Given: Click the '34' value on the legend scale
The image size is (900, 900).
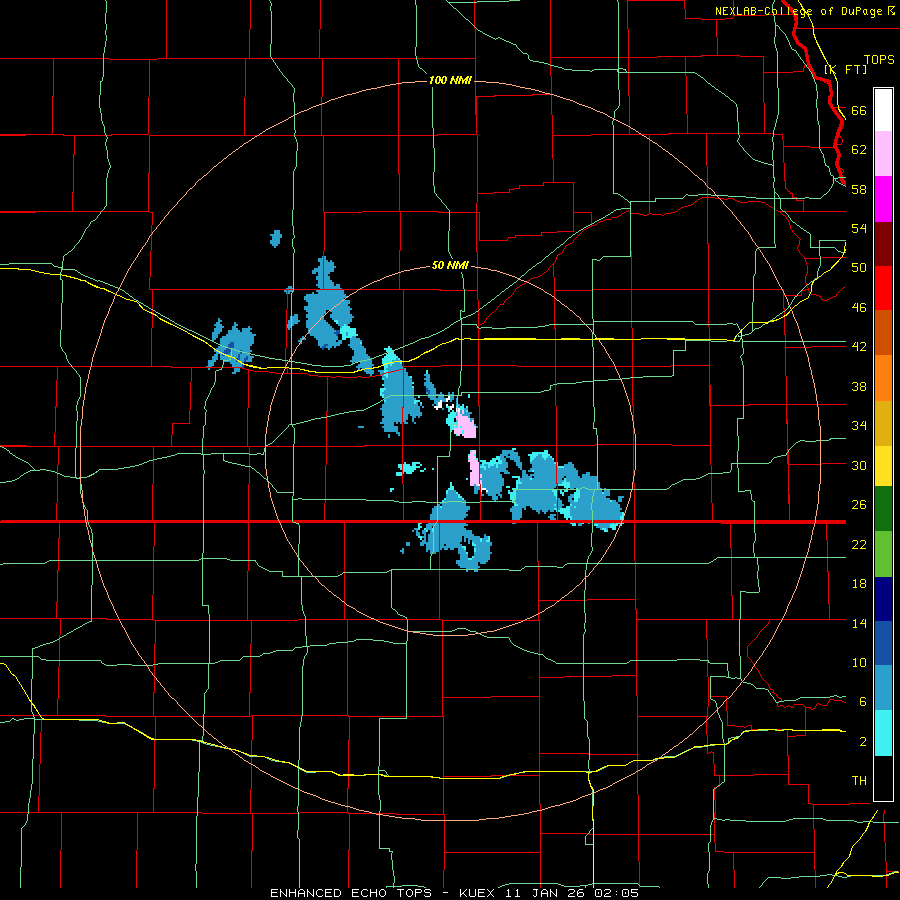Looking at the screenshot, I should click(x=859, y=426).
